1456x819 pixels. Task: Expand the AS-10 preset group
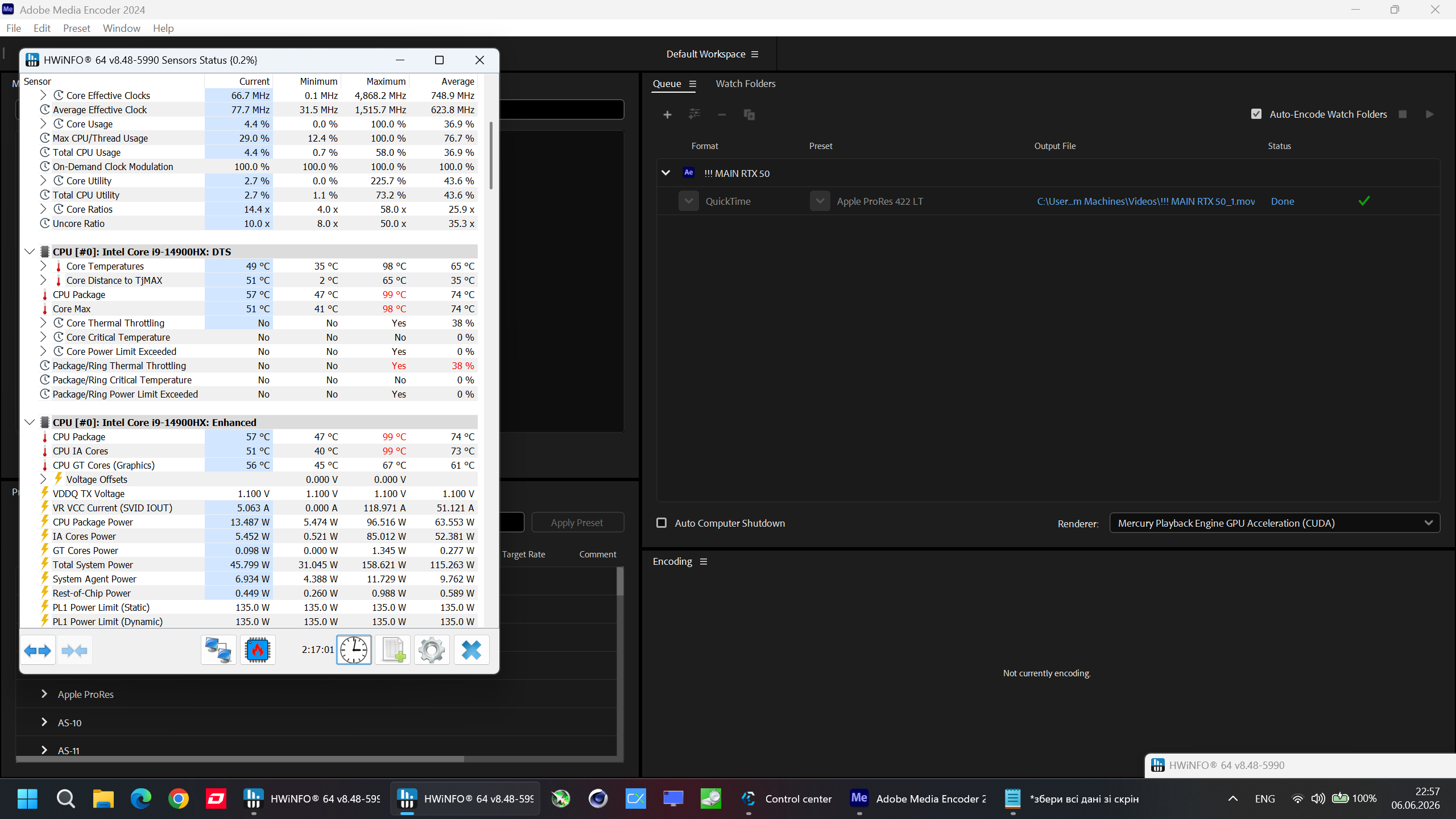coord(44,722)
